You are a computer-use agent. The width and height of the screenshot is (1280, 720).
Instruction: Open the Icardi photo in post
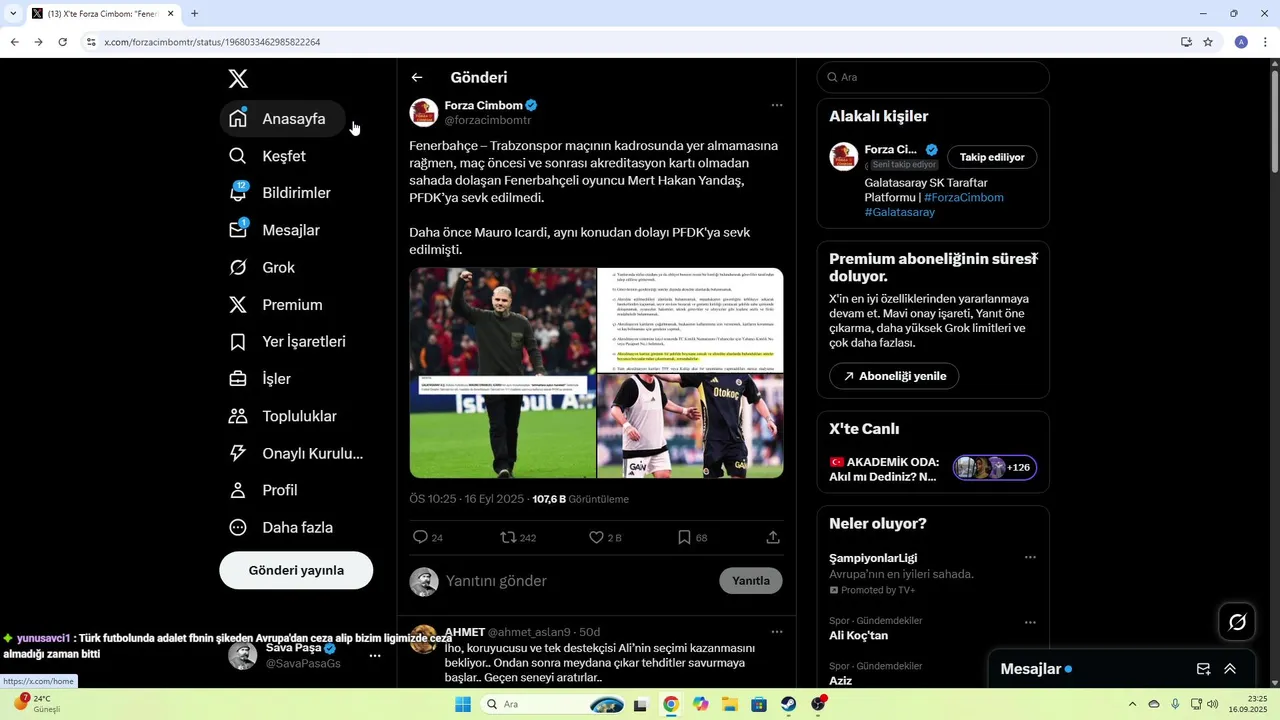pos(502,373)
